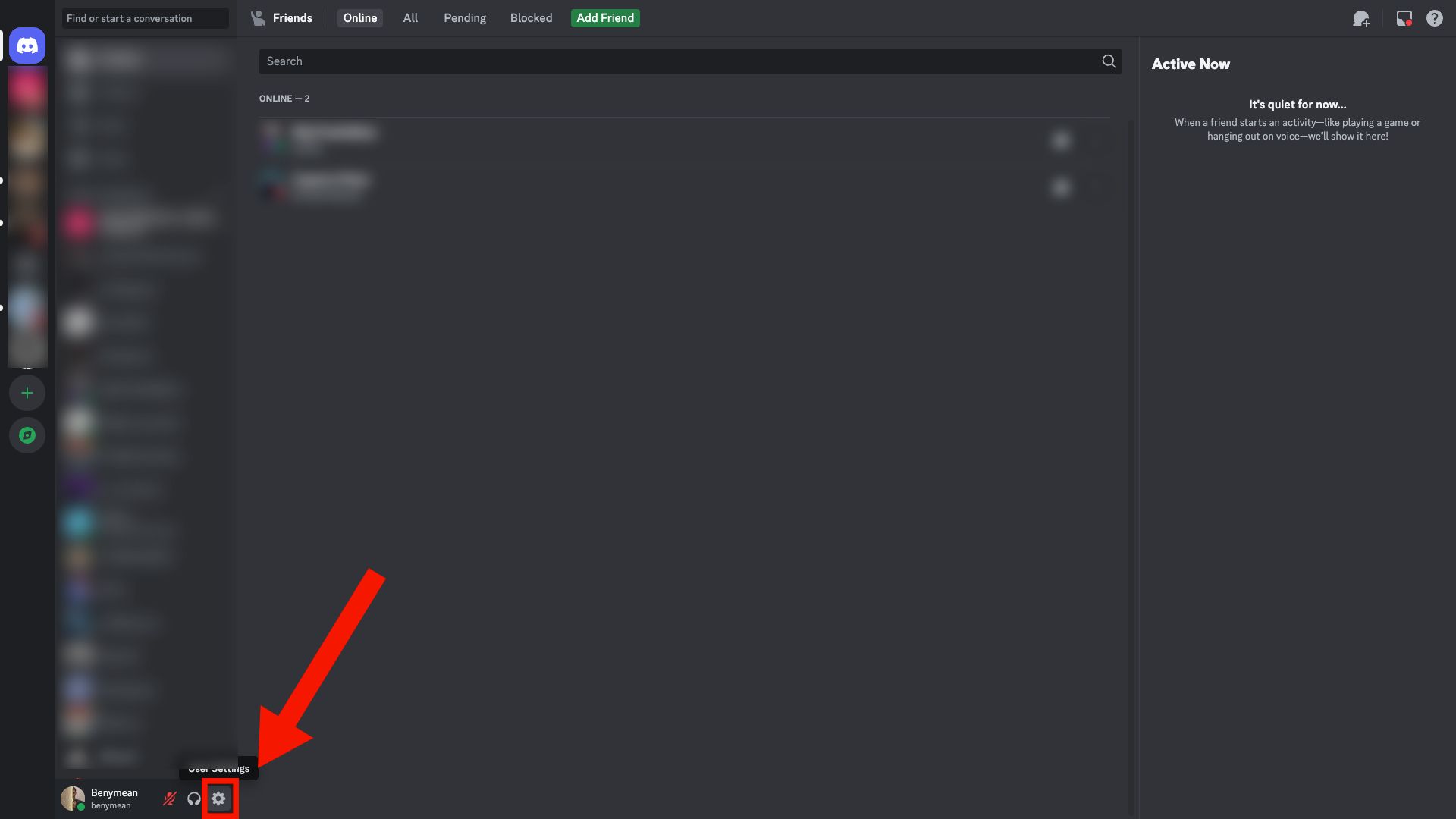Screen dimensions: 1456x819
Task: Open Benymean user profile avatar
Action: coord(73,799)
